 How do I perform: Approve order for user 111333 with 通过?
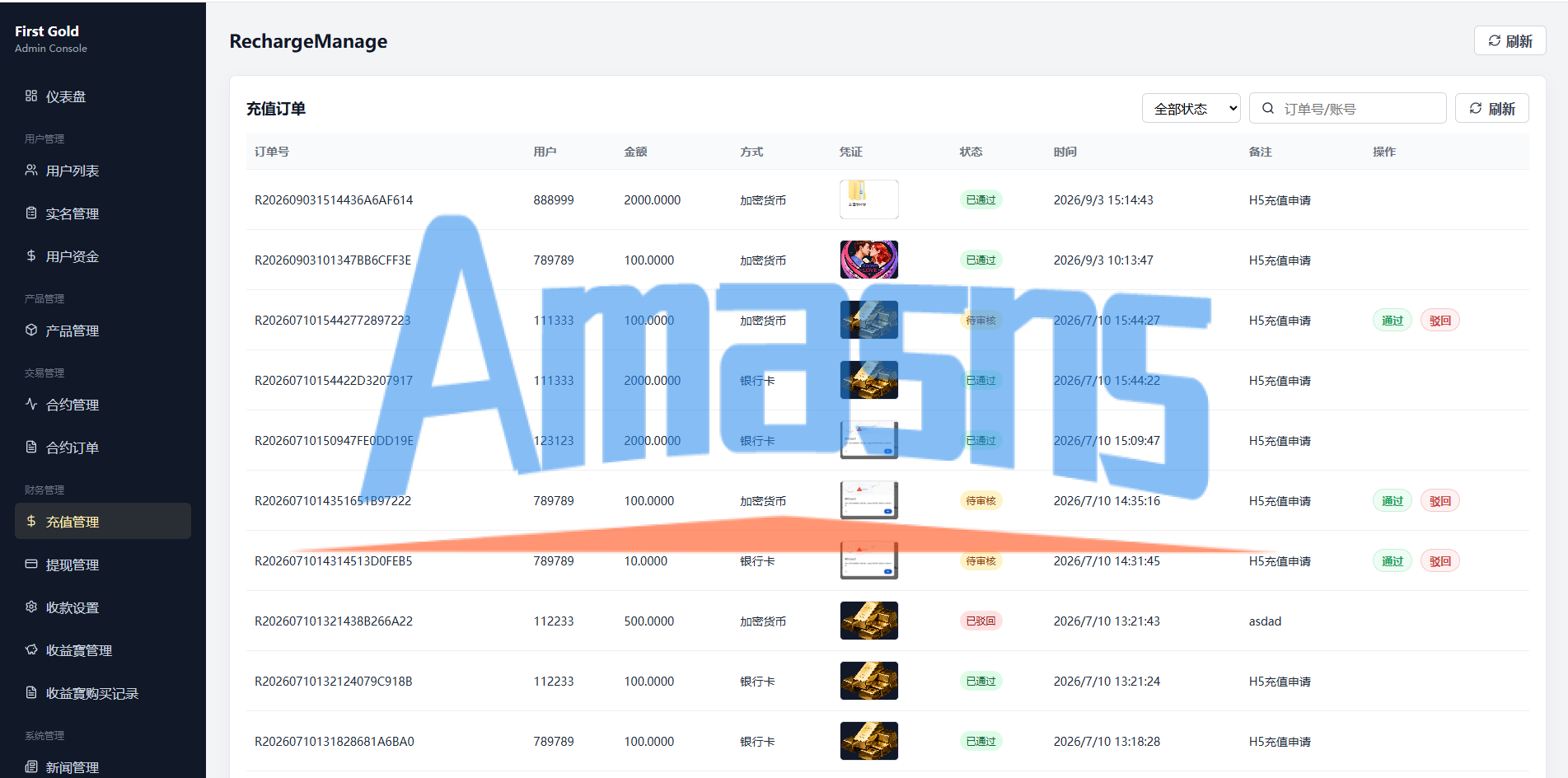pos(1392,320)
